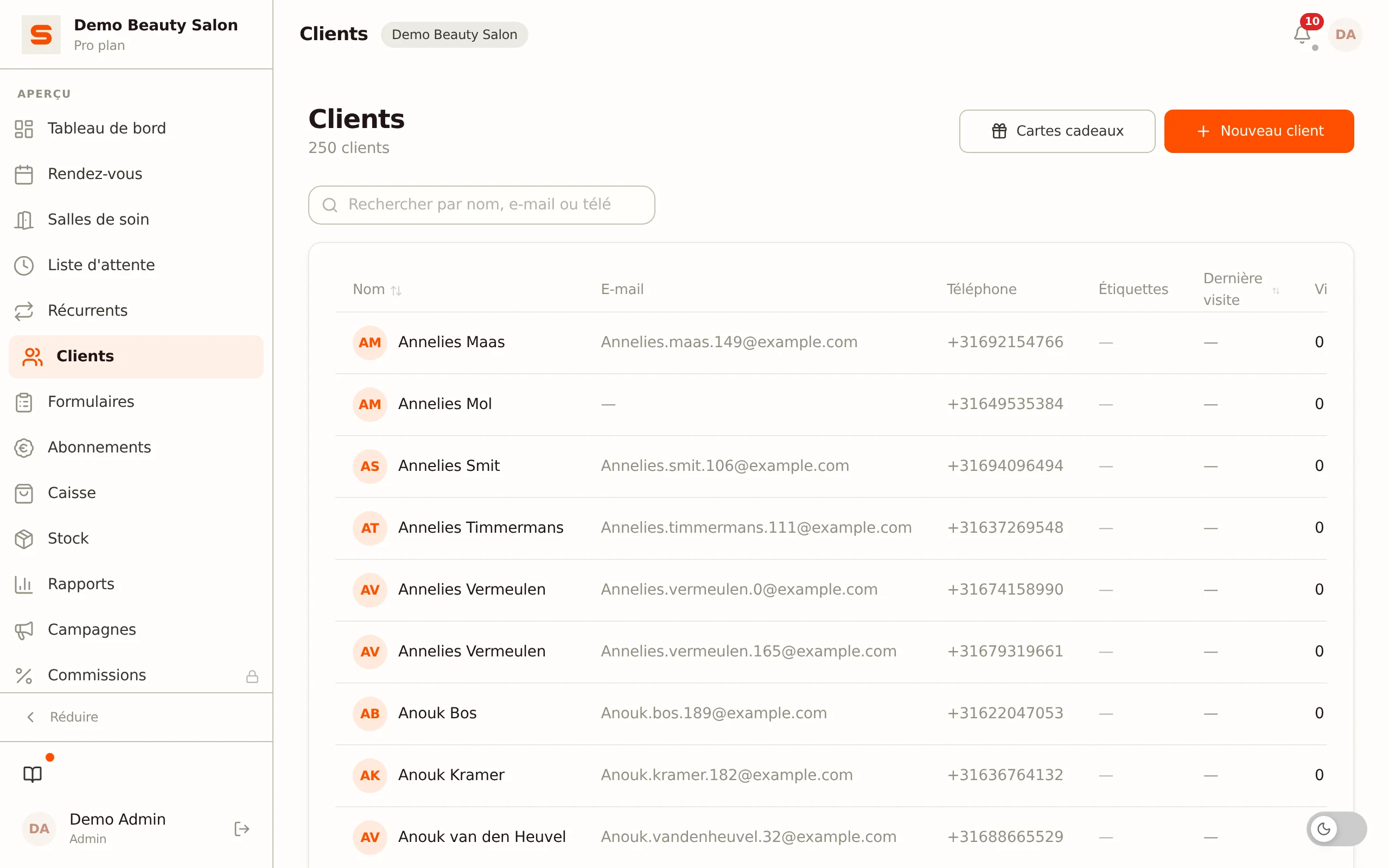Go to Rendez-vous page
The height and width of the screenshot is (868, 1389).
136,174
